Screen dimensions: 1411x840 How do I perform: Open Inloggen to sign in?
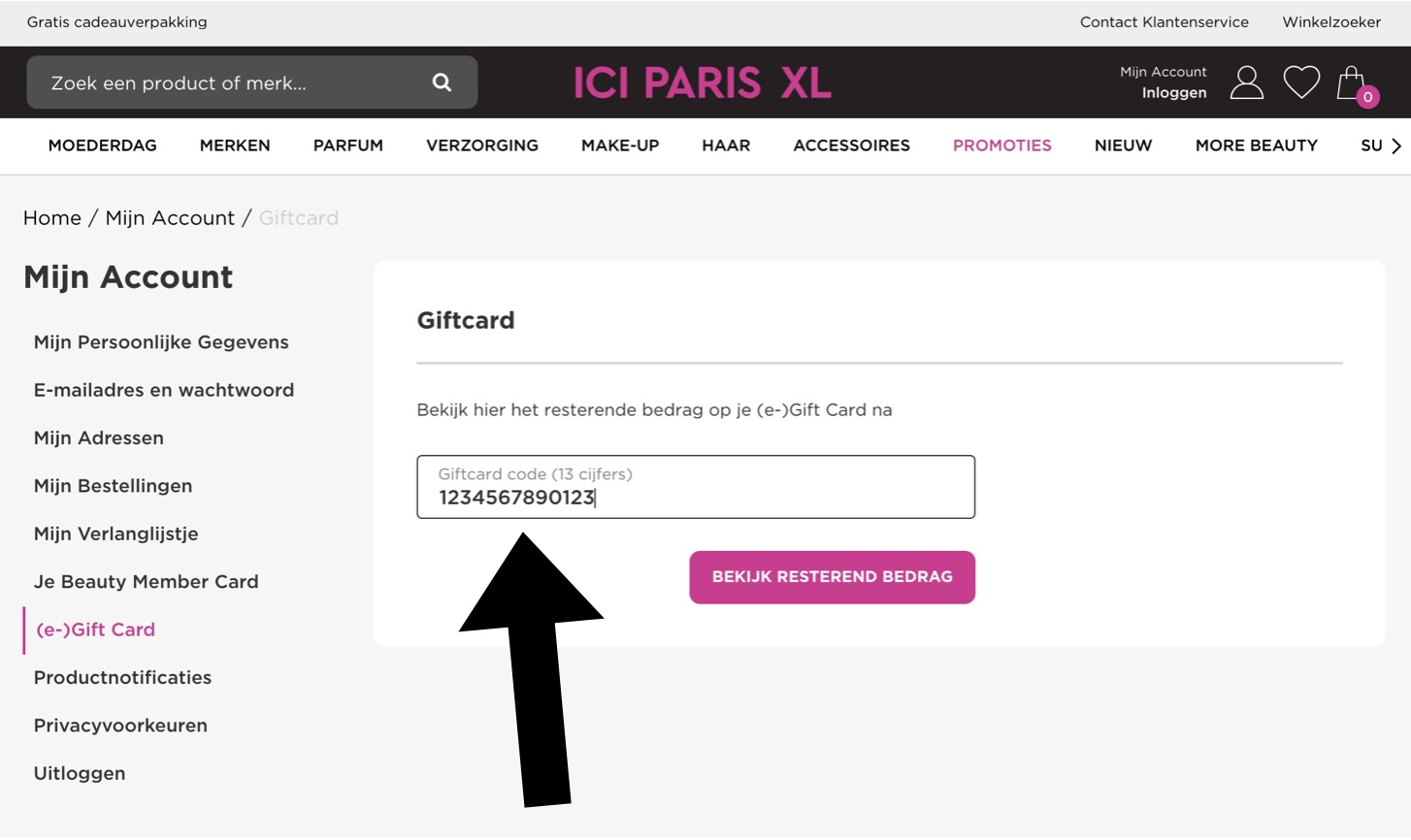coord(1174,92)
